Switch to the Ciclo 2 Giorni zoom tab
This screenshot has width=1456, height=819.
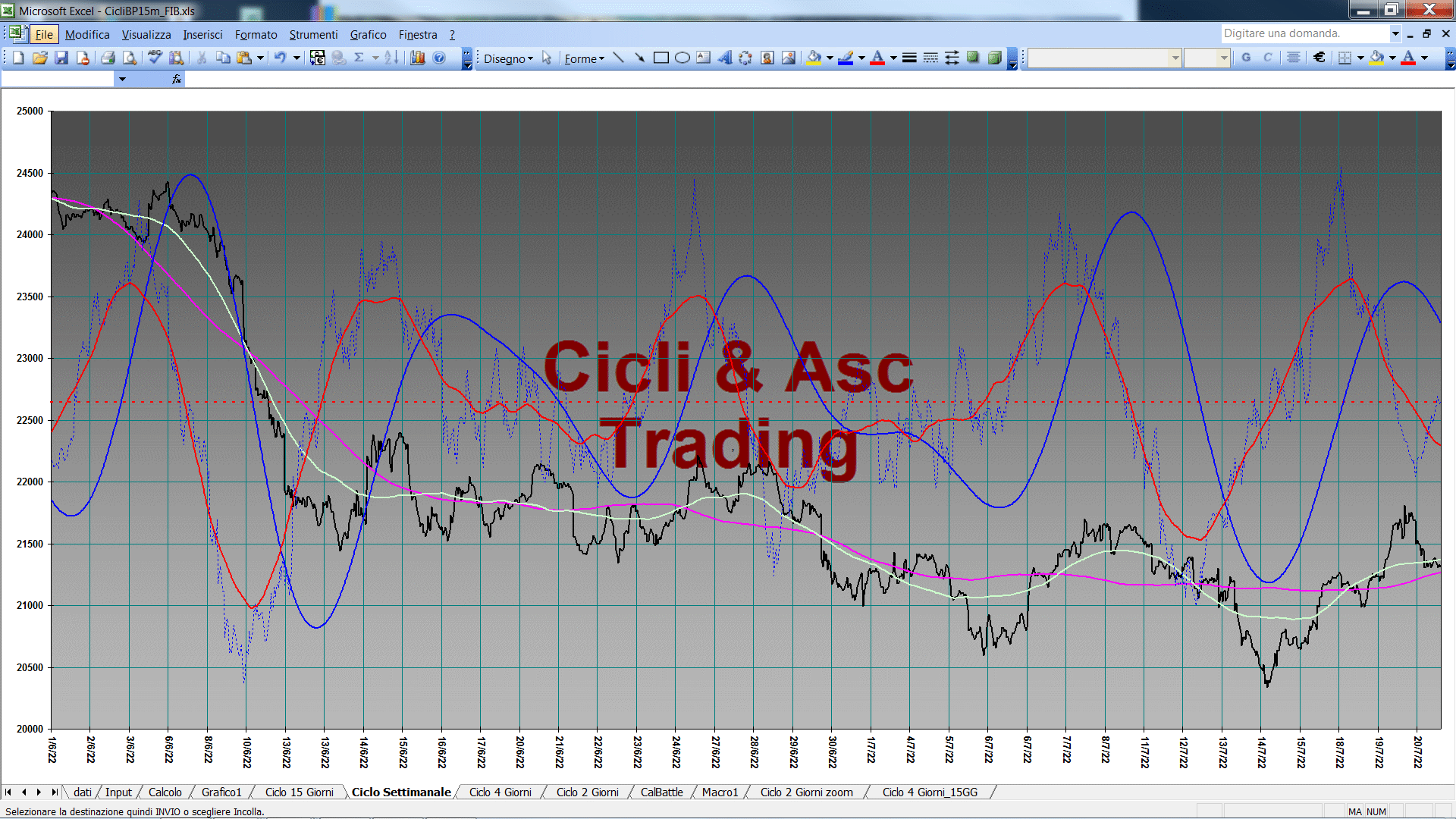point(806,792)
